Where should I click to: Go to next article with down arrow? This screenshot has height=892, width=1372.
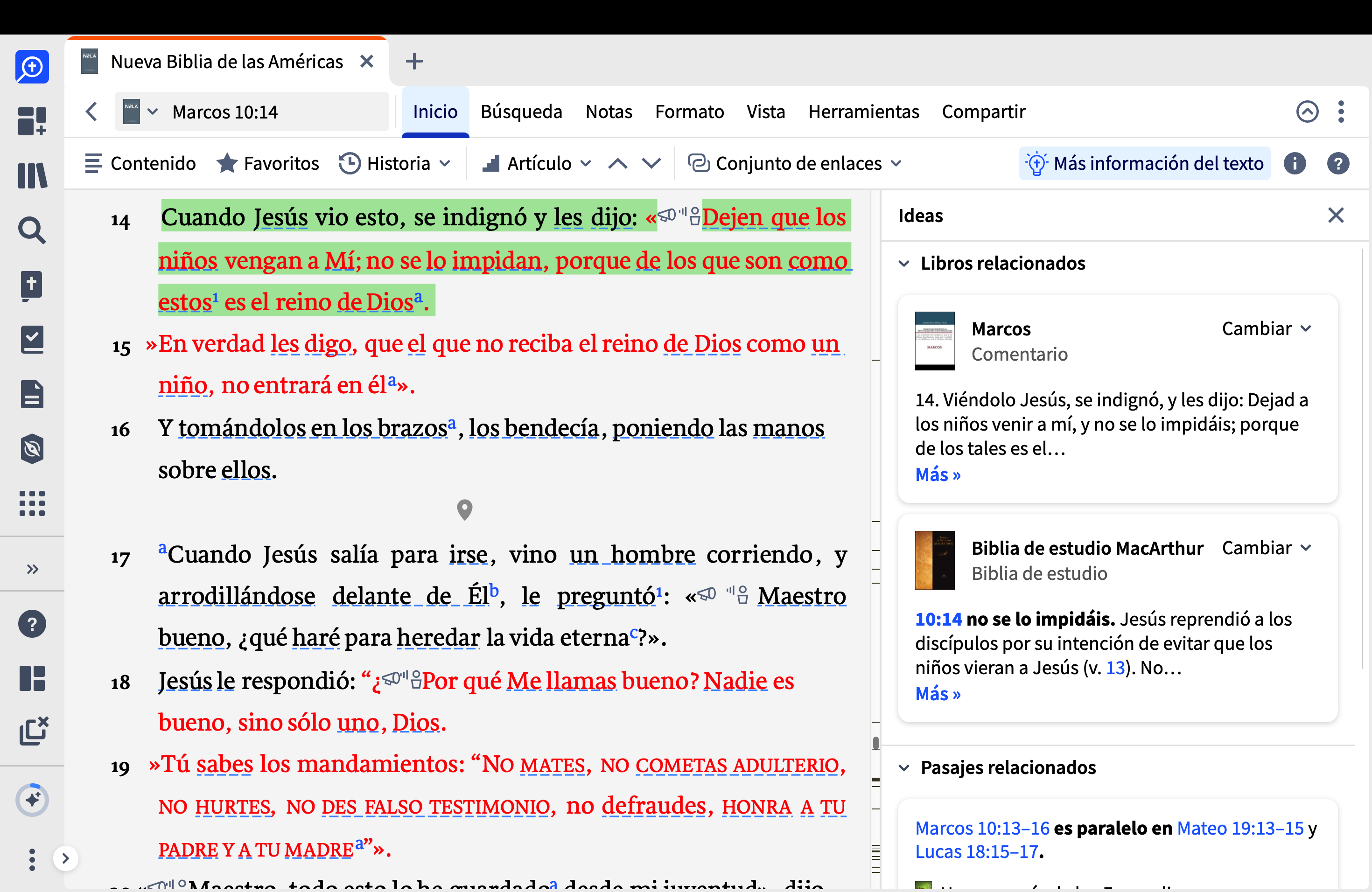click(651, 164)
